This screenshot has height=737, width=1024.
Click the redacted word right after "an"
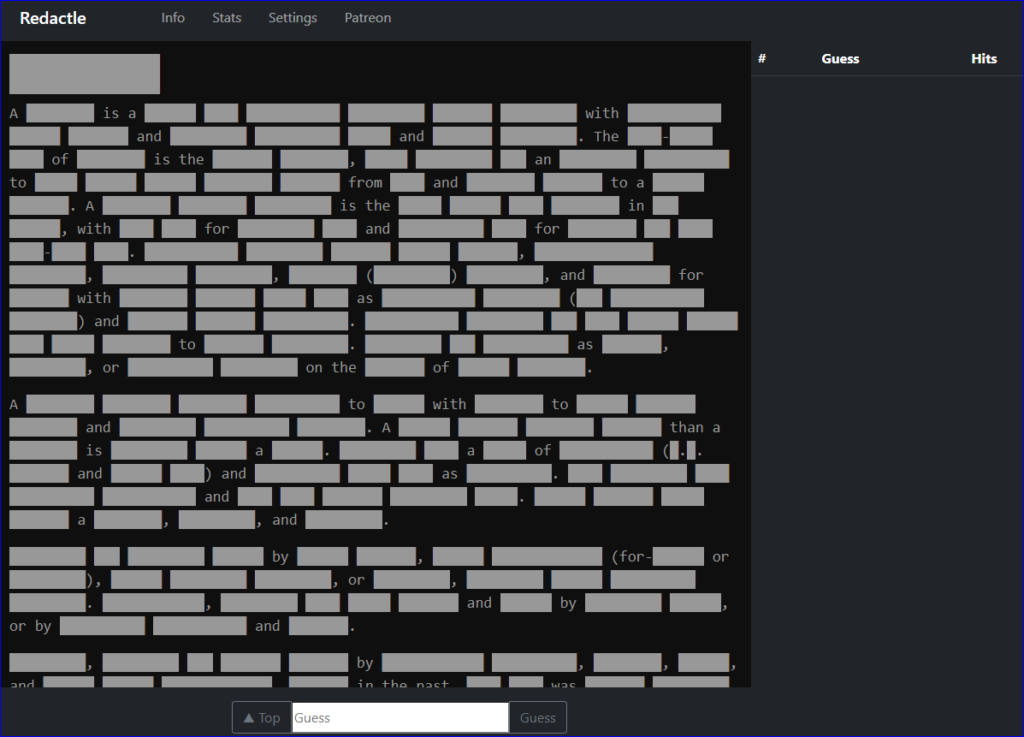(597, 159)
